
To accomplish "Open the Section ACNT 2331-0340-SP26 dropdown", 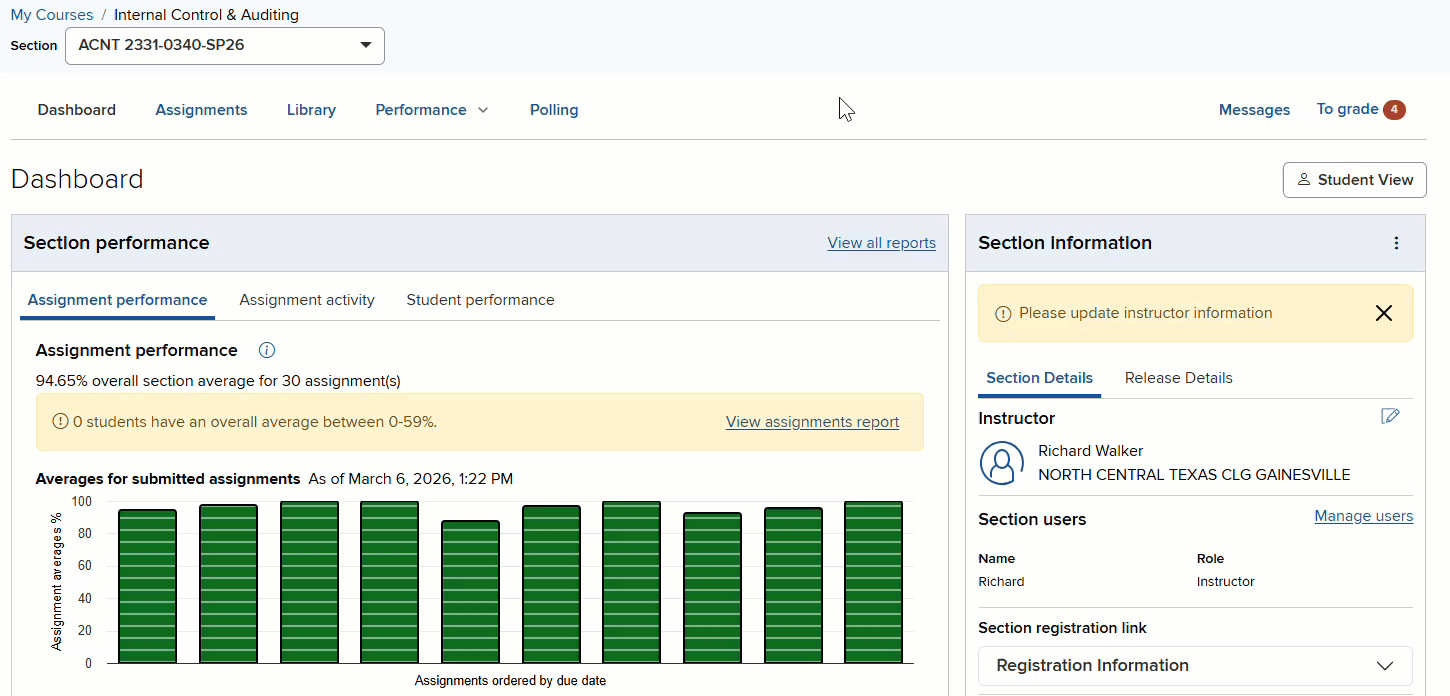I will tap(225, 45).
